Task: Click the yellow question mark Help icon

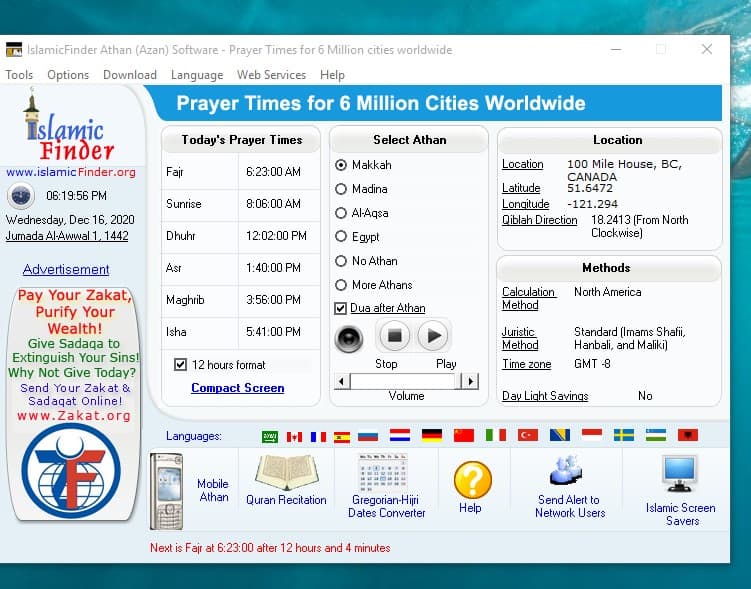Action: (472, 479)
